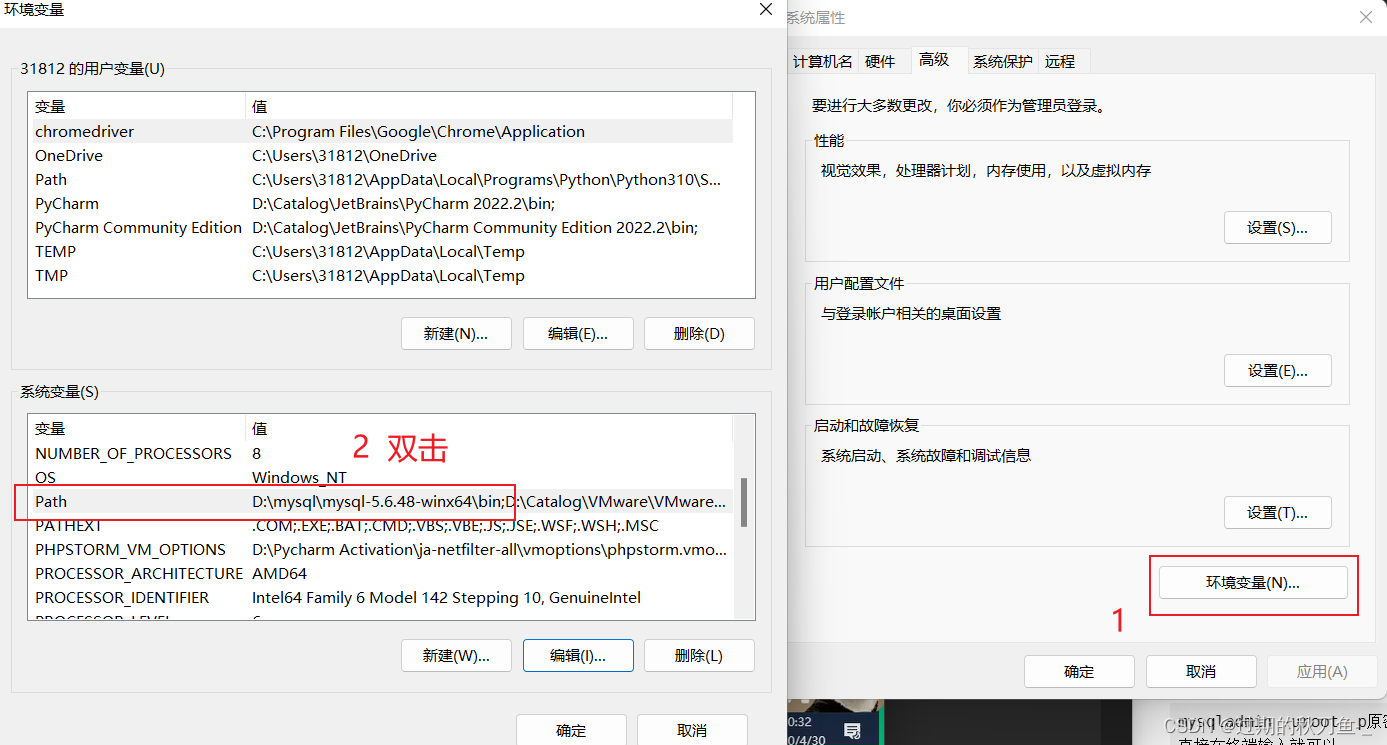Click system variables list scrollbar thumb

tap(744, 502)
